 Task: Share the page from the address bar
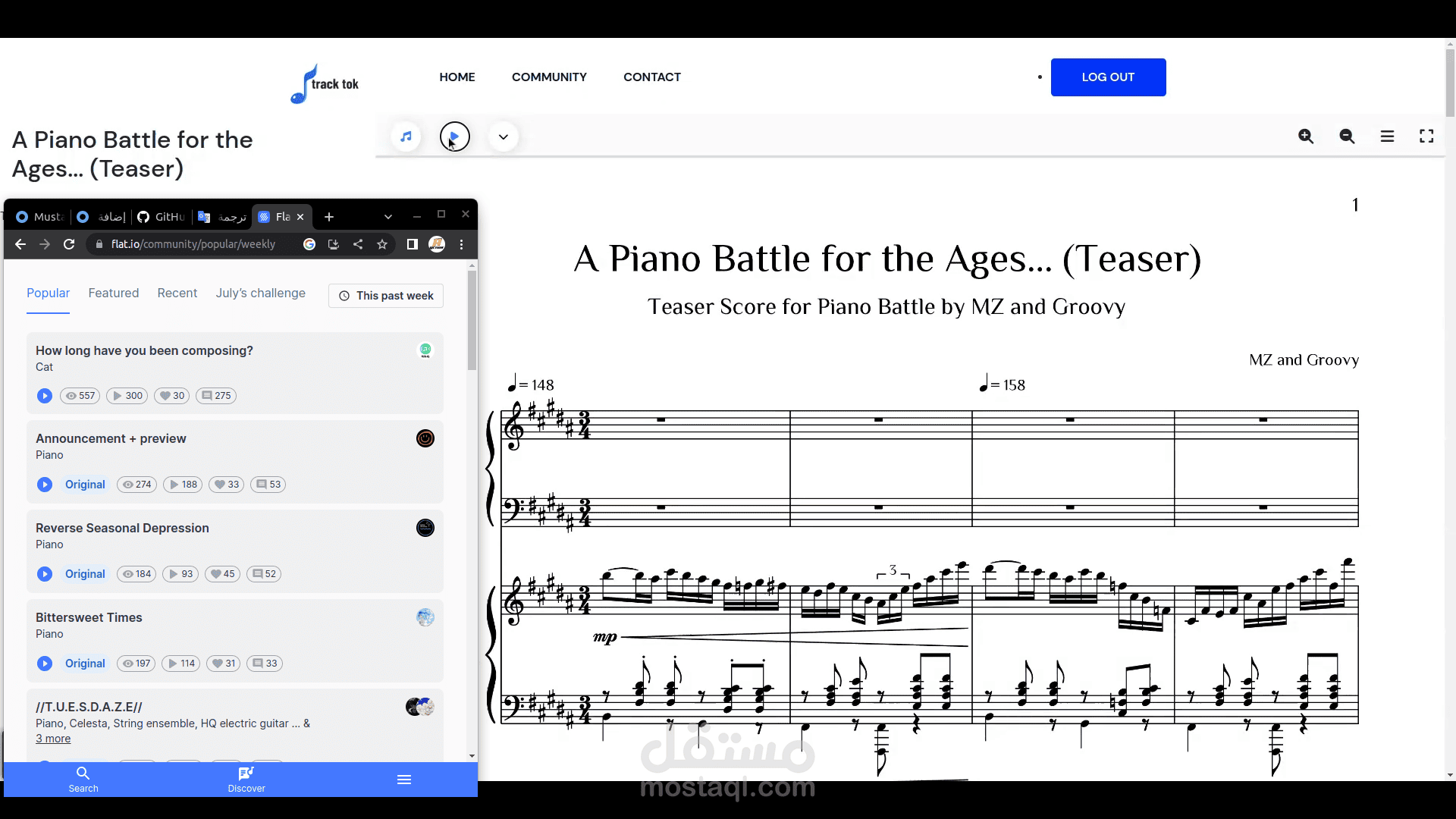coord(358,244)
